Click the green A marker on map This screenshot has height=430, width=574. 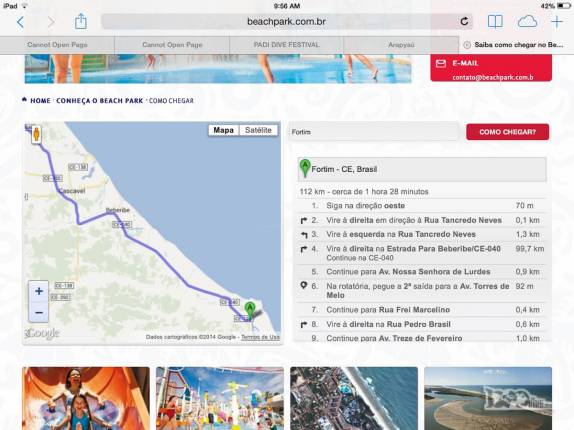point(250,310)
